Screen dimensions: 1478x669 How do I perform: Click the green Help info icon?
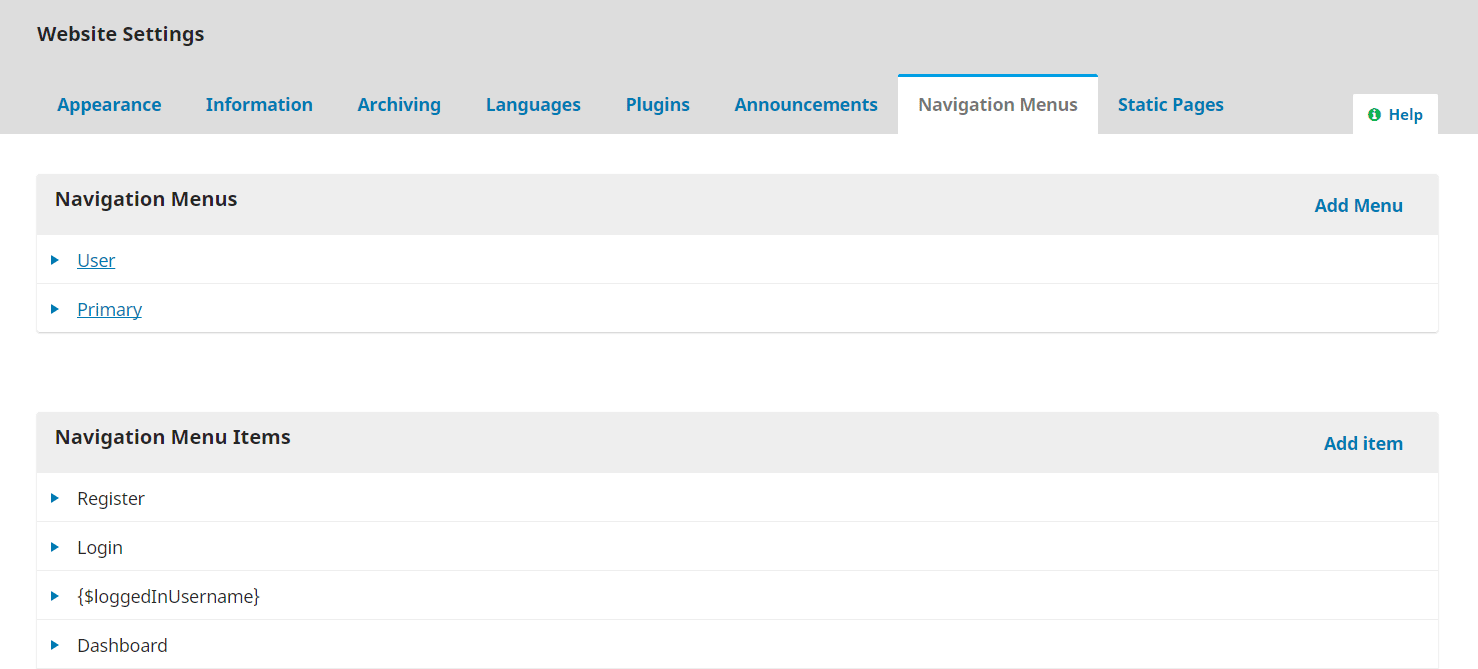pos(1374,115)
